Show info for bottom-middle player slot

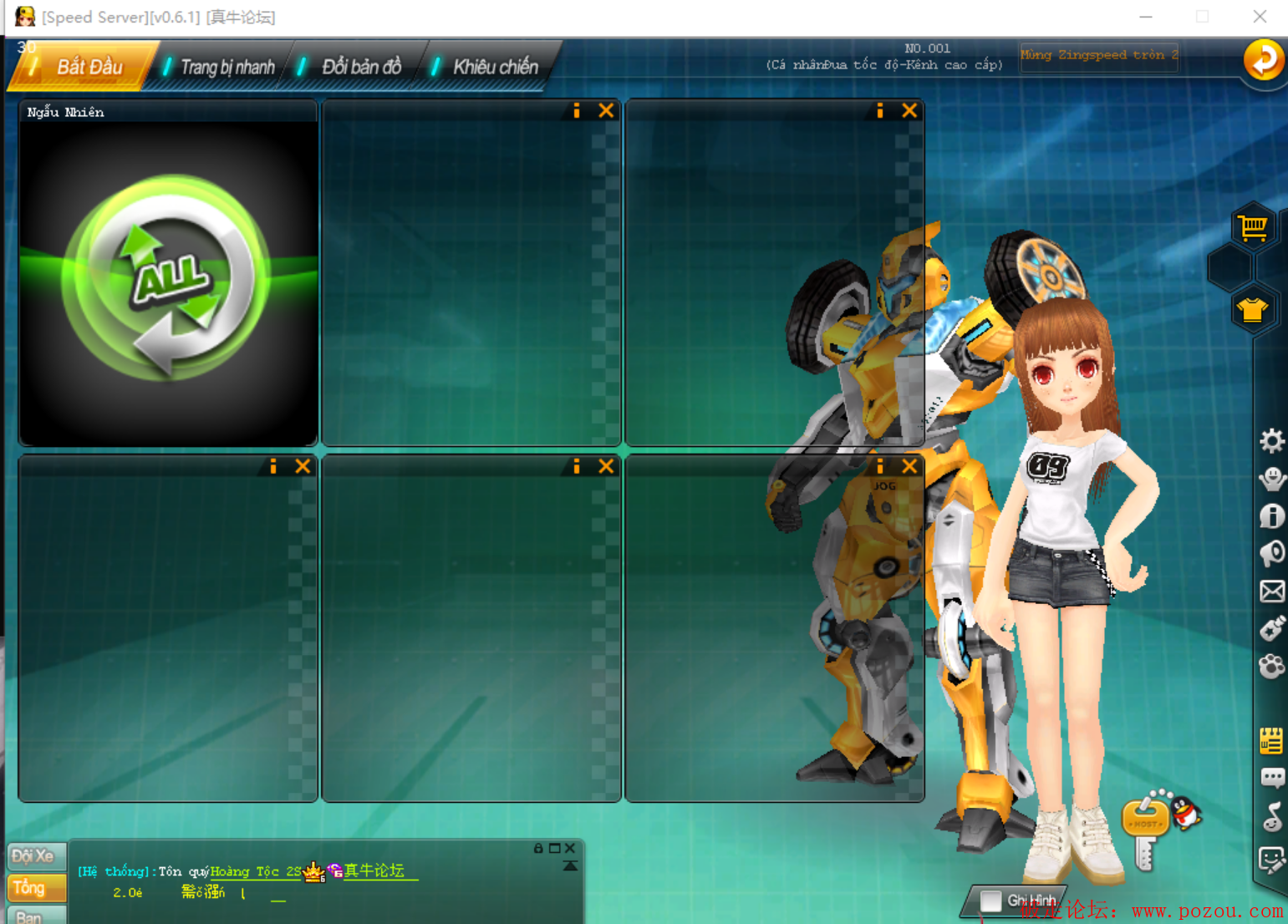(x=577, y=466)
